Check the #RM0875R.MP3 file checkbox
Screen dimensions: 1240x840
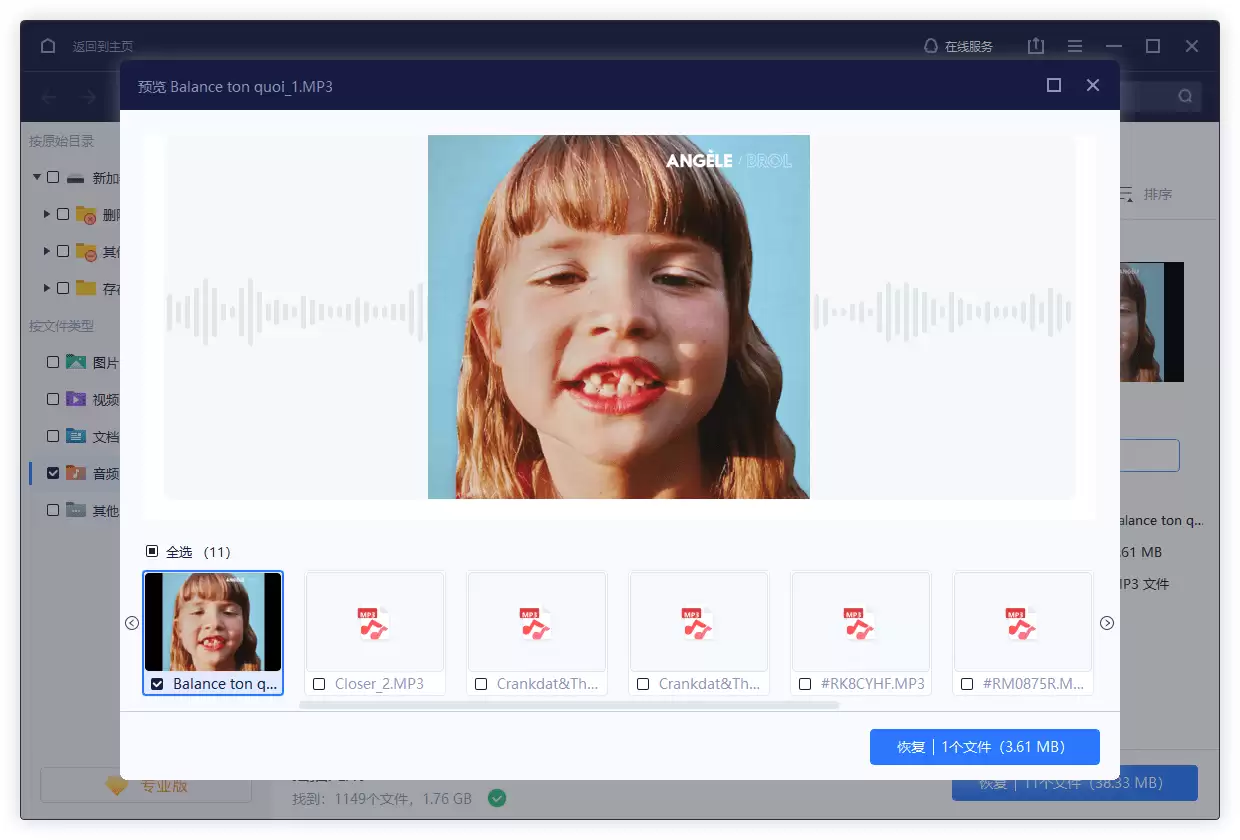[x=967, y=684]
